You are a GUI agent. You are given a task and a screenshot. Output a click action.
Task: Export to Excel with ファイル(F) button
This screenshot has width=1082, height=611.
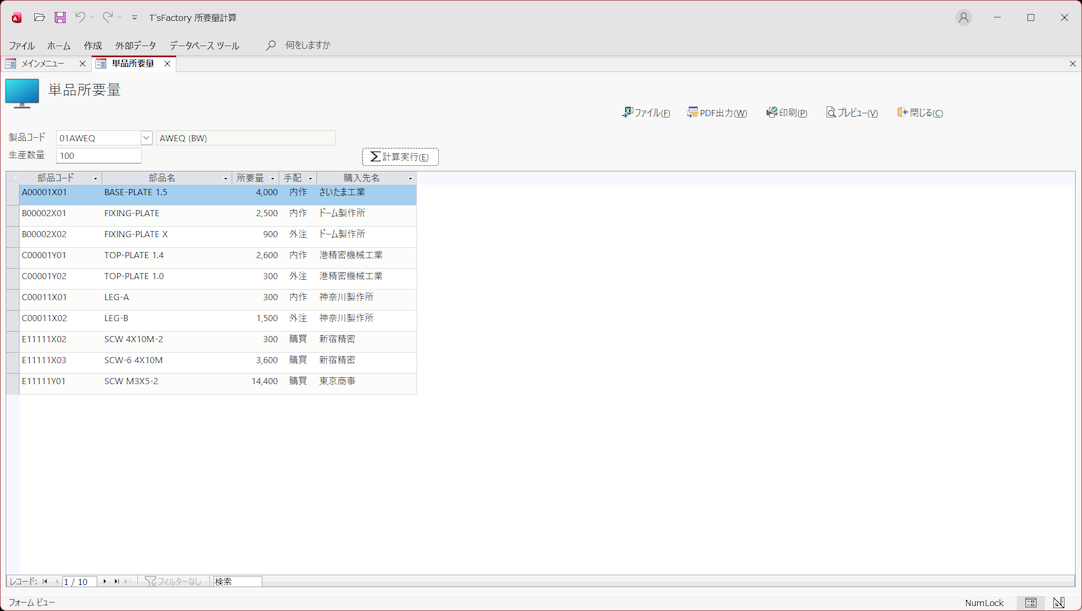[646, 113]
